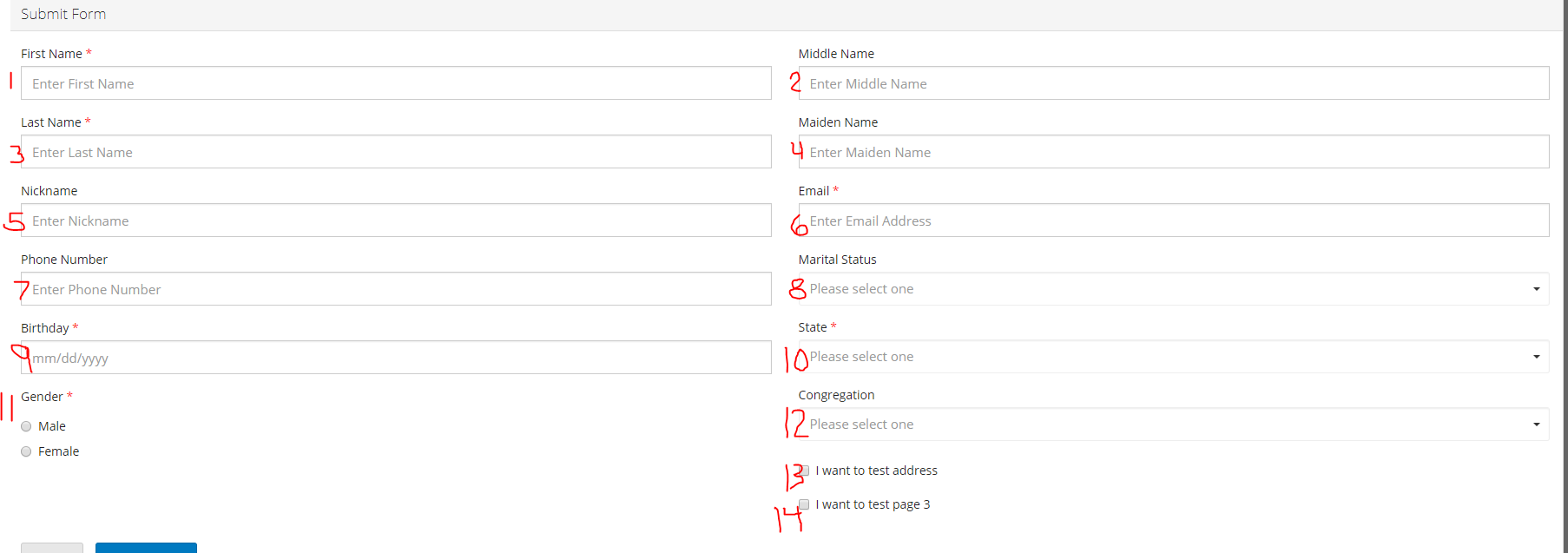Click the Email Address input field

1172,220
